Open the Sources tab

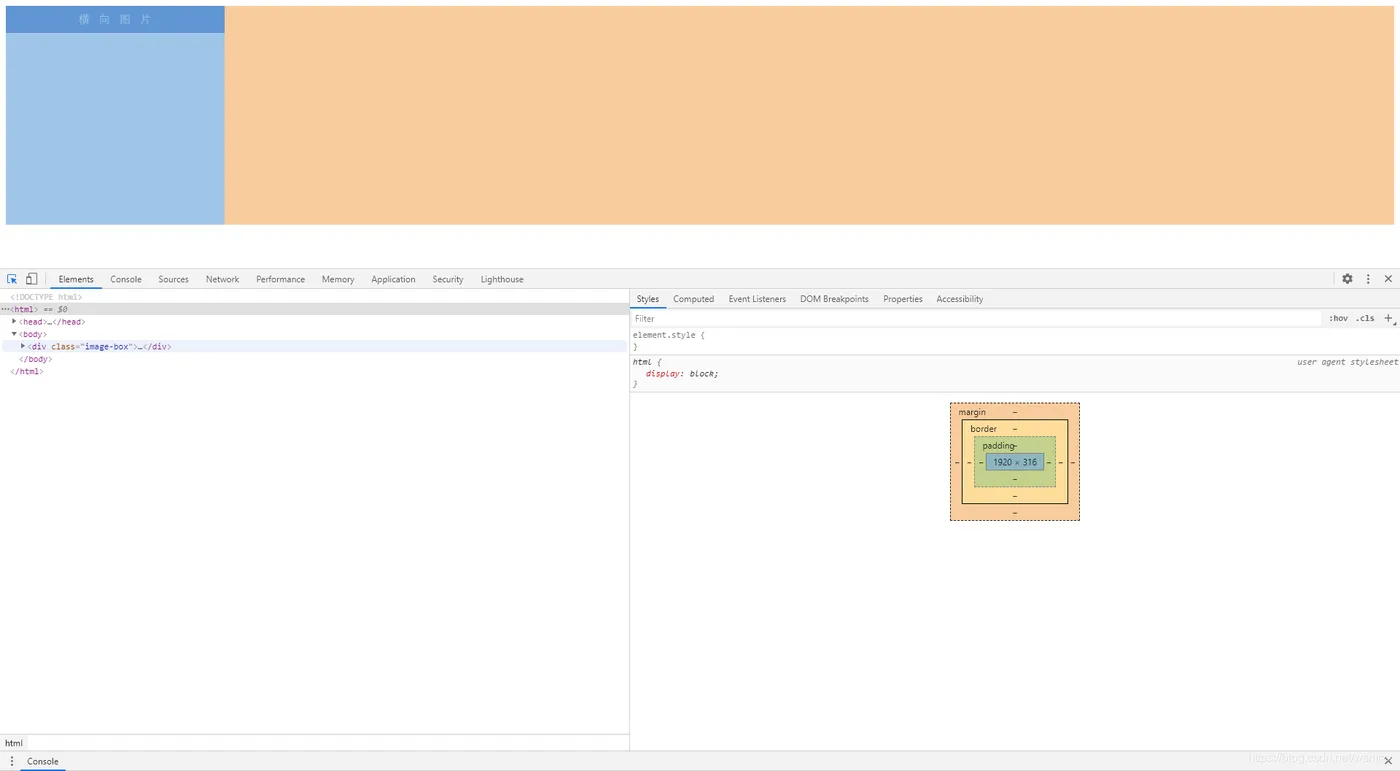173,279
